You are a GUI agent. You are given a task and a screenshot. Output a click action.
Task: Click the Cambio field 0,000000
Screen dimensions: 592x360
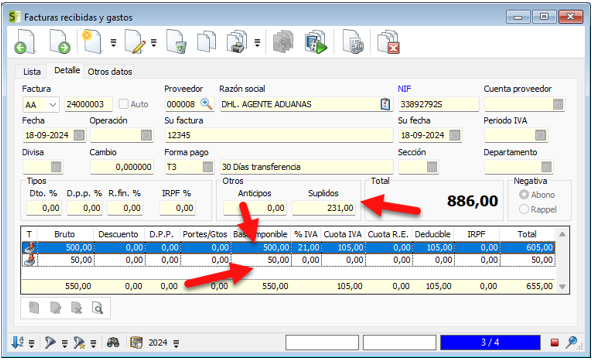pyautogui.click(x=122, y=167)
